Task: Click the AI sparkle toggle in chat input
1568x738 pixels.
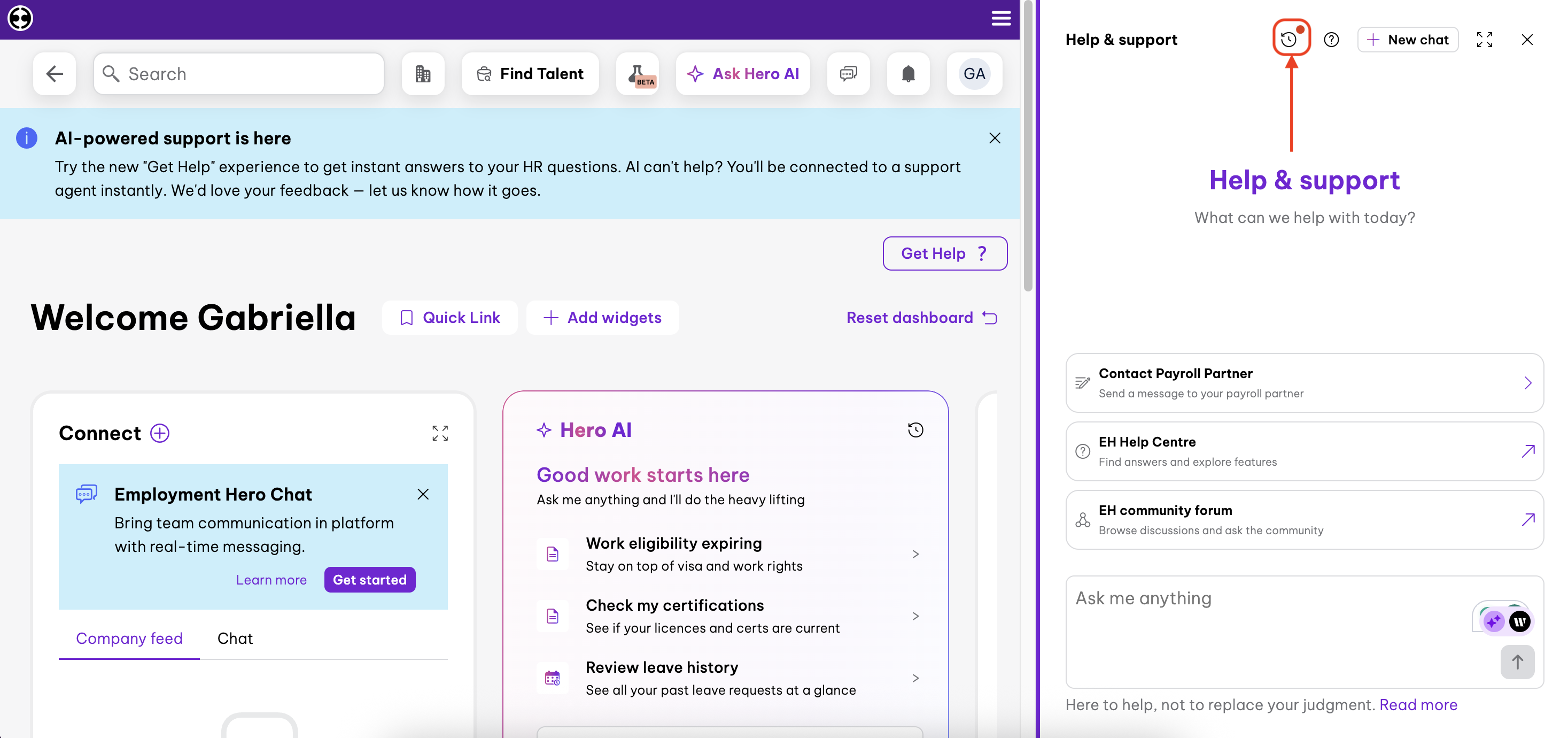Action: (1493, 621)
